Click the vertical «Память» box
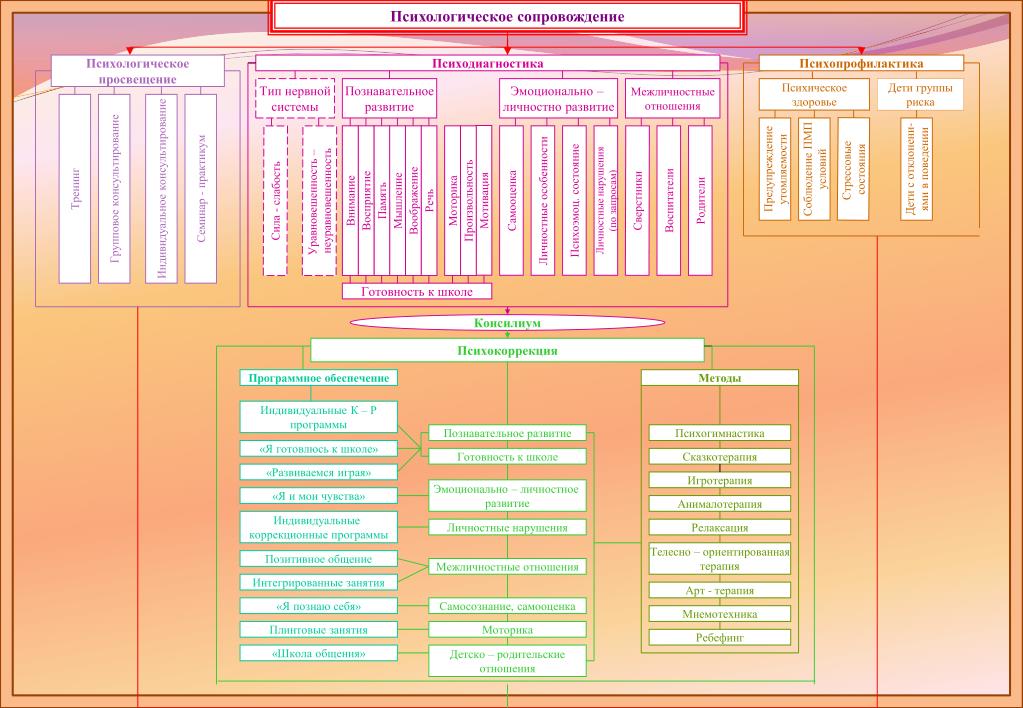Image resolution: width=1023 pixels, height=708 pixels. [x=382, y=200]
